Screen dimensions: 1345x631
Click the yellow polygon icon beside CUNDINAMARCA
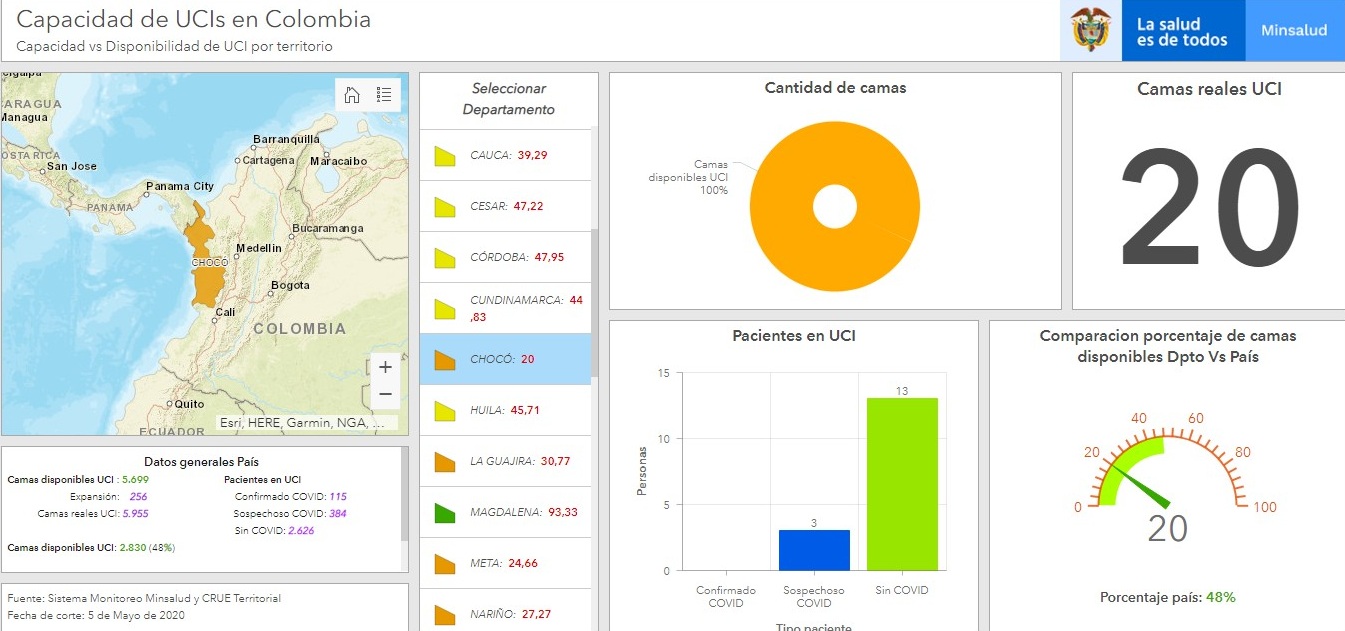(x=445, y=309)
